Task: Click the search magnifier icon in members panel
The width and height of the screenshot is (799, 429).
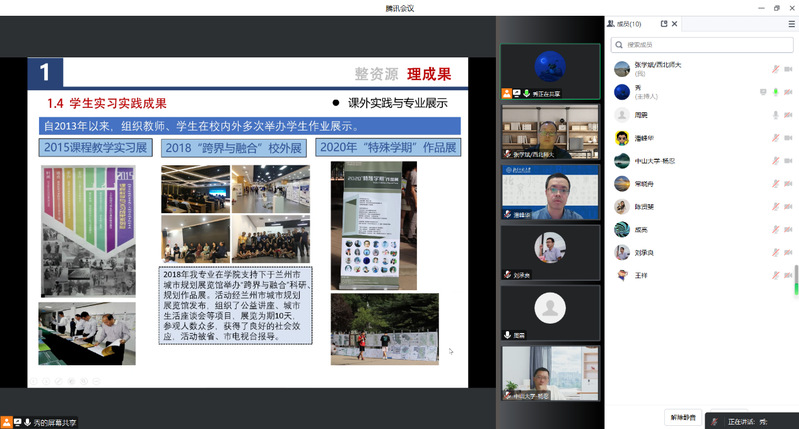Action: pos(620,44)
